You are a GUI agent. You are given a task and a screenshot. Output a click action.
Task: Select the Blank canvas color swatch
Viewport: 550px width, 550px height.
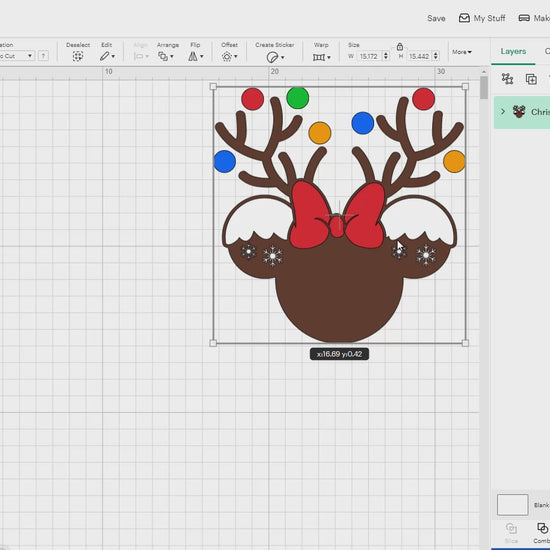(x=512, y=504)
